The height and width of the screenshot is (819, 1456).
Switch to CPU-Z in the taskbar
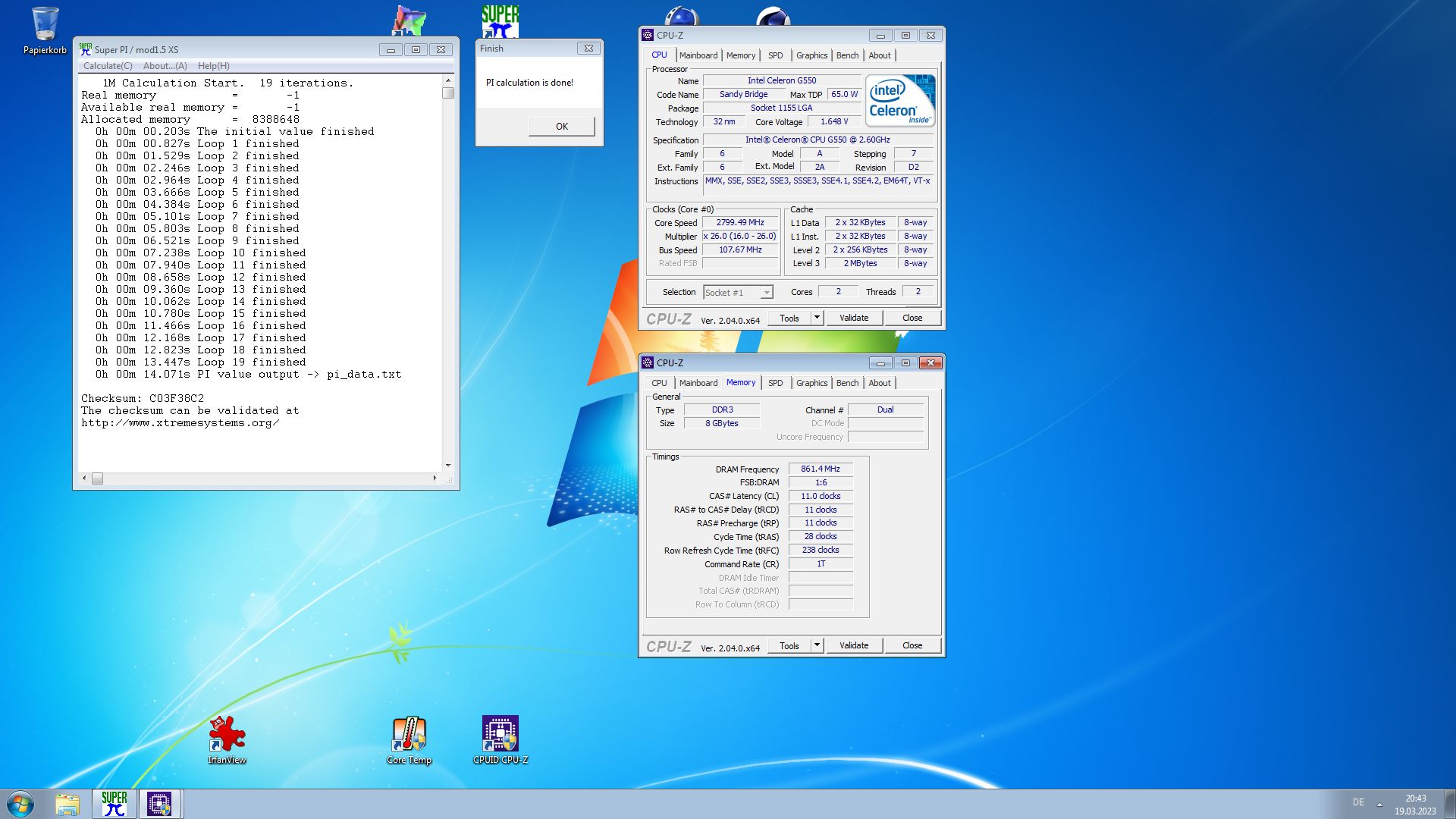(x=159, y=804)
